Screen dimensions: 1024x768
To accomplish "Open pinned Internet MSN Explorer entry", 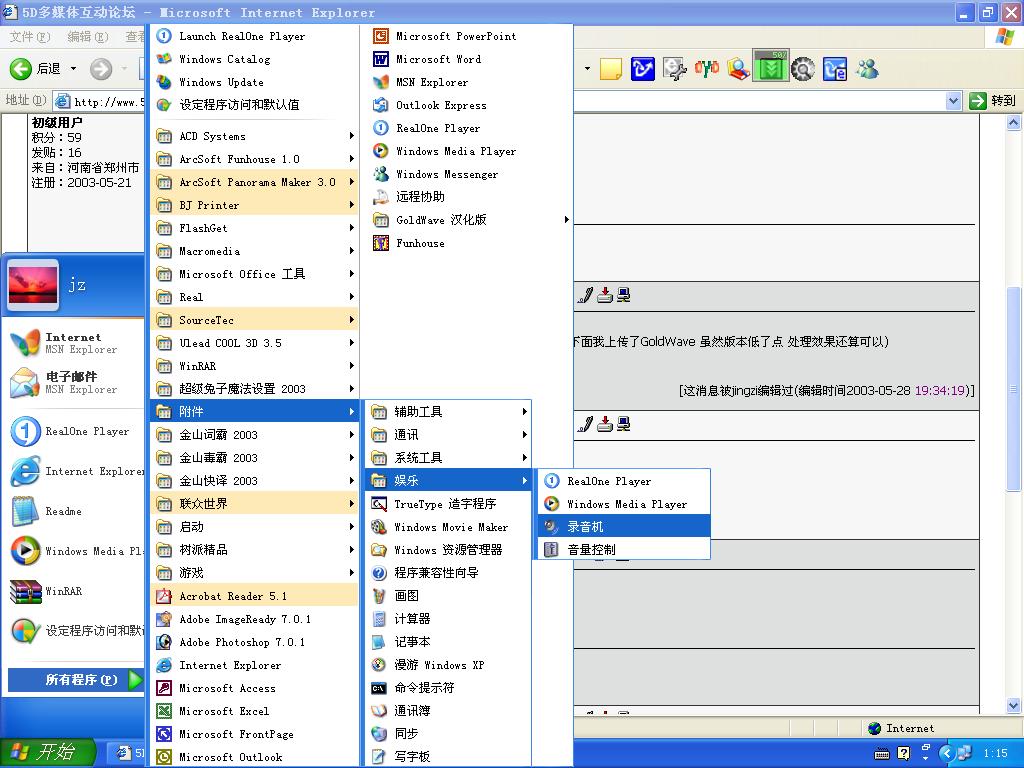I will (76, 344).
